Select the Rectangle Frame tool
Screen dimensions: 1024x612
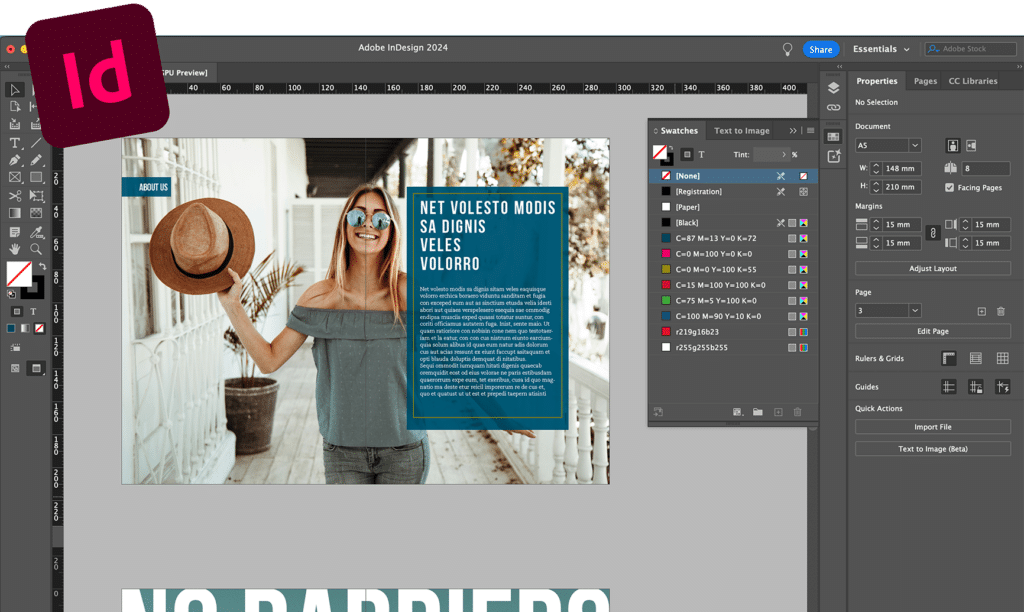14,178
